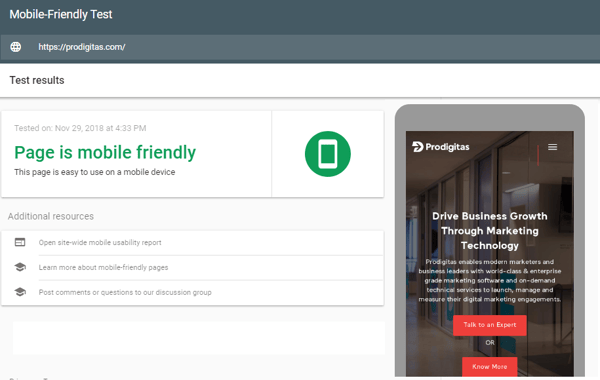Click the Test results heading
This screenshot has height=380, width=600.
37,80
